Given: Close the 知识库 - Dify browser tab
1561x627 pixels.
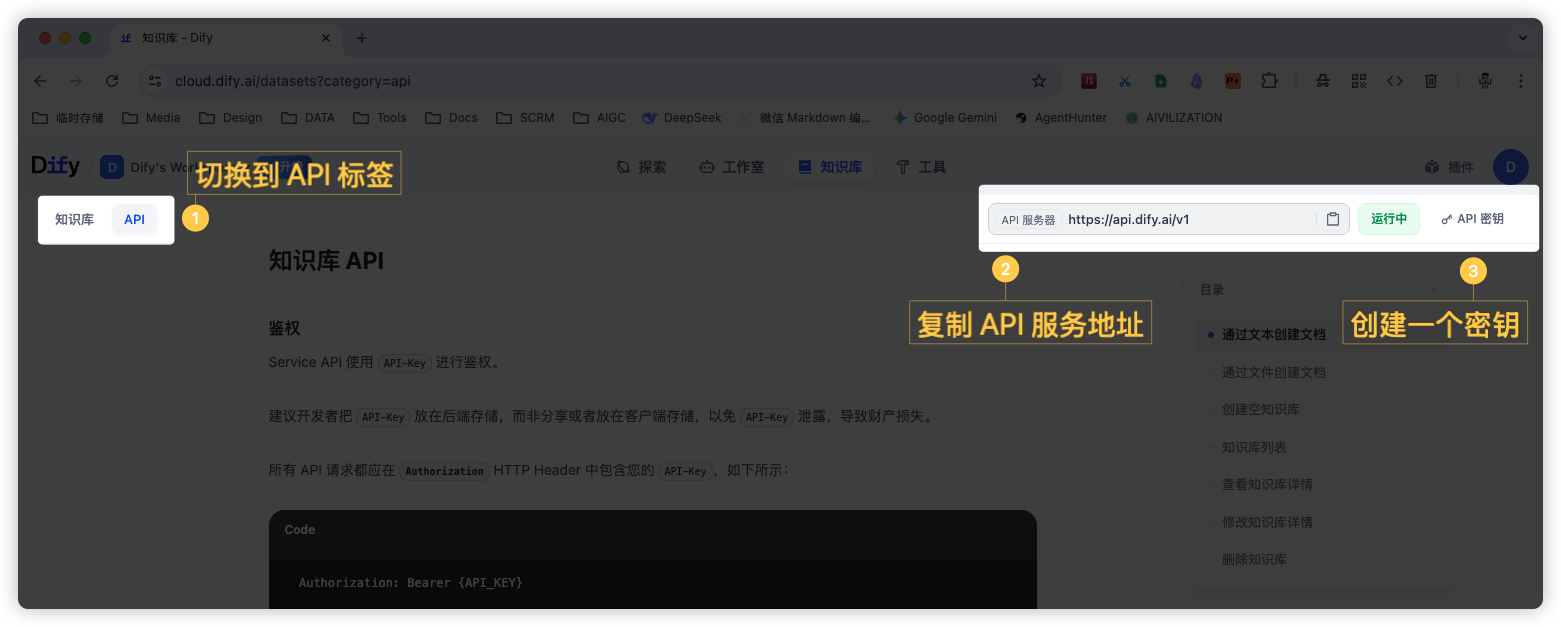Looking at the screenshot, I should tap(327, 38).
